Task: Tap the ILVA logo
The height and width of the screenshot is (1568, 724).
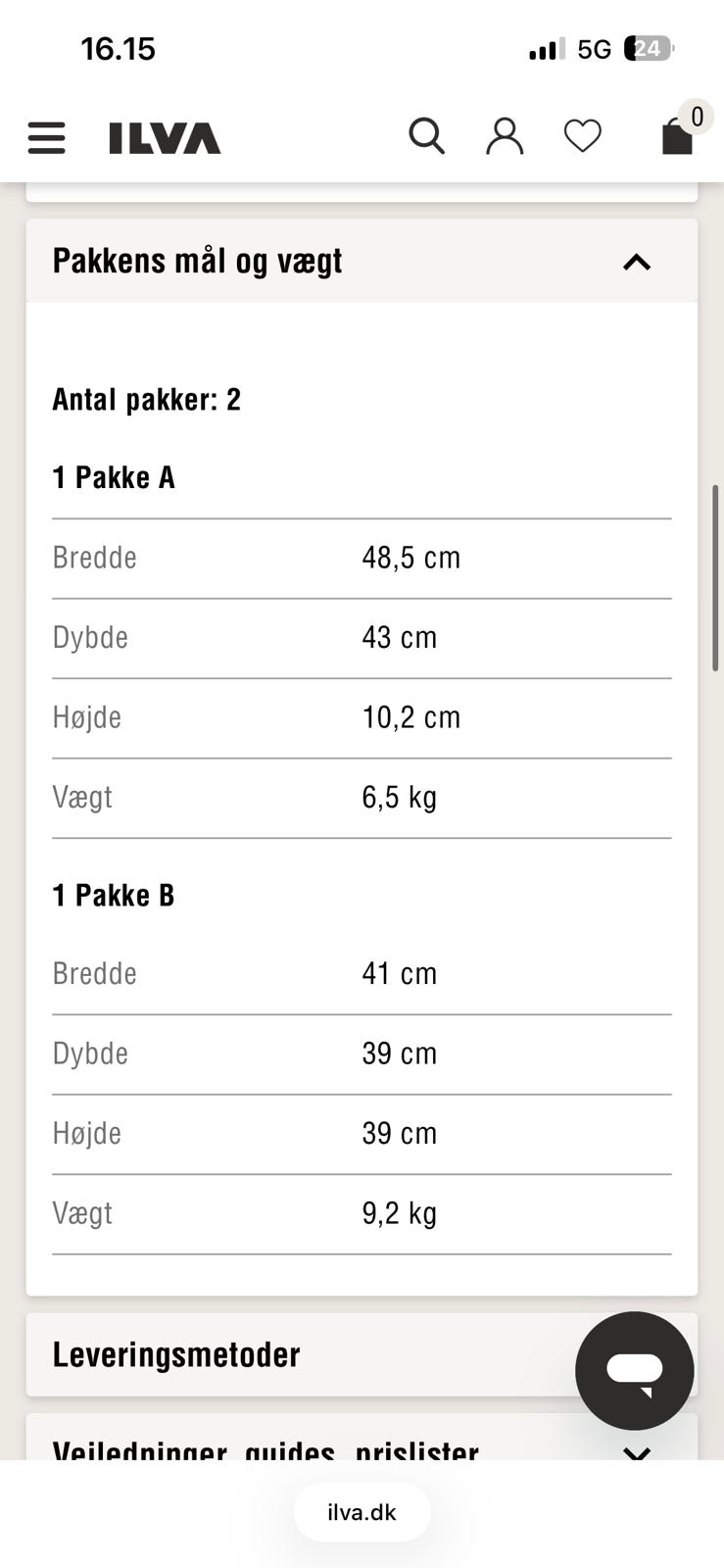Action: coord(165,138)
